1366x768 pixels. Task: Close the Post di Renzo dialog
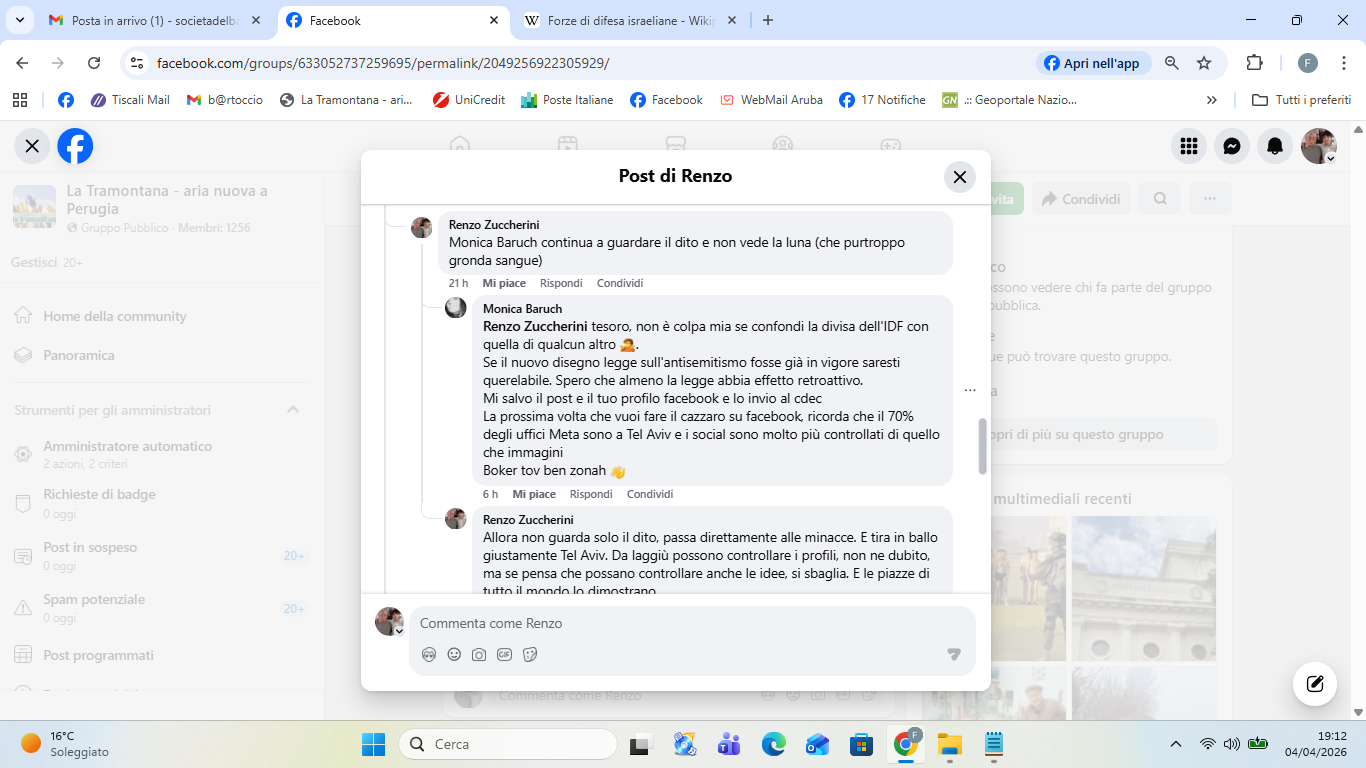coord(959,177)
